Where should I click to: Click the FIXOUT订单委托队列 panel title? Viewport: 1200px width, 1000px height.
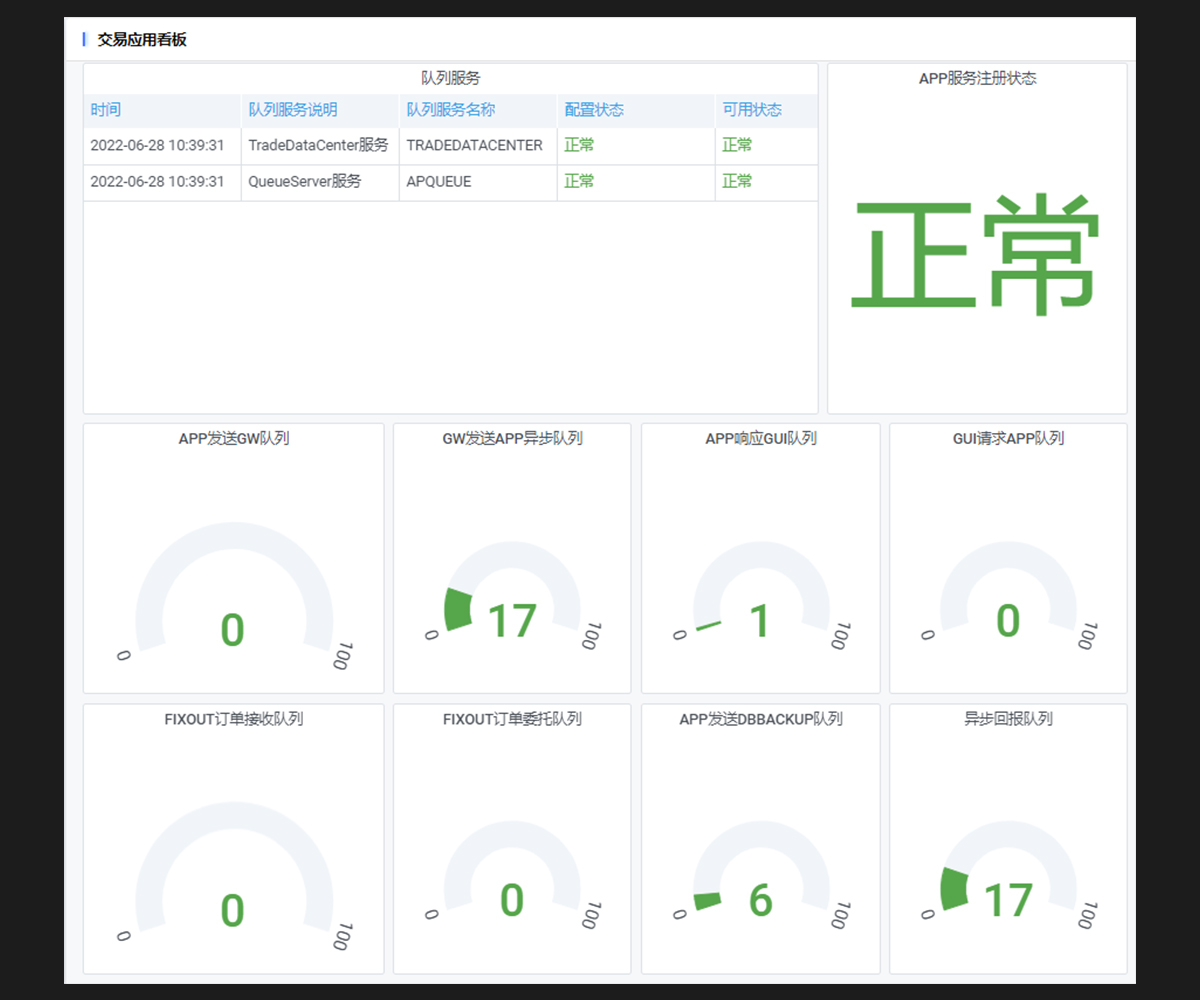point(512,719)
